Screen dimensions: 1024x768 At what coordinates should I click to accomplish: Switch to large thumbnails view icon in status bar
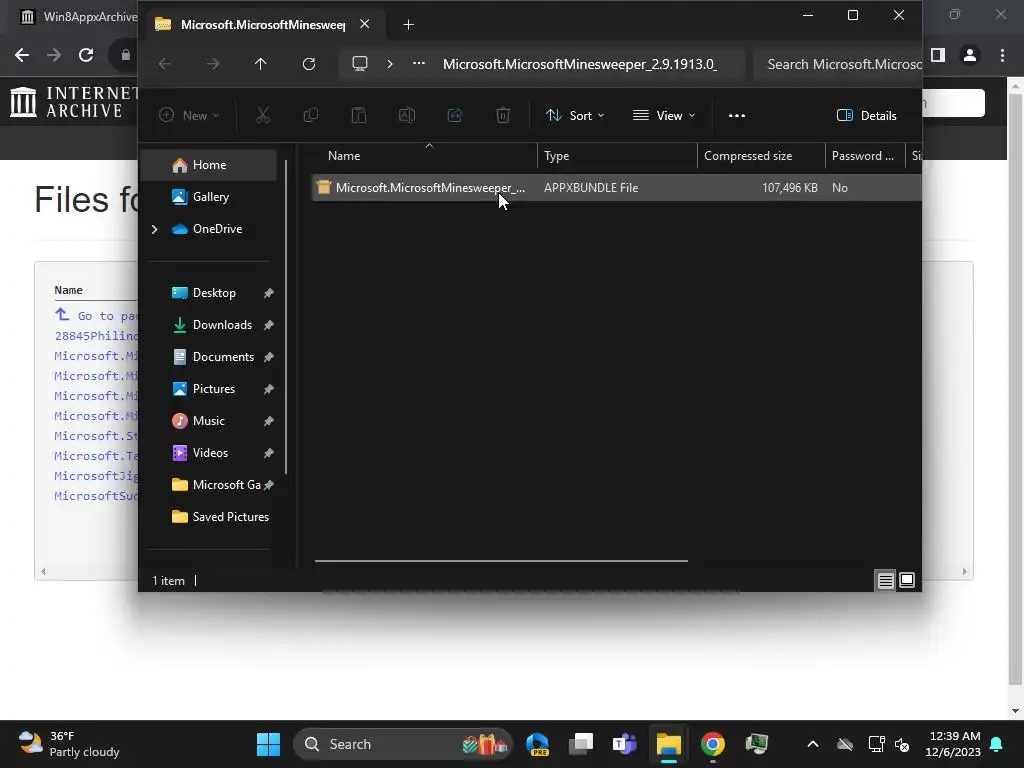[x=907, y=580]
